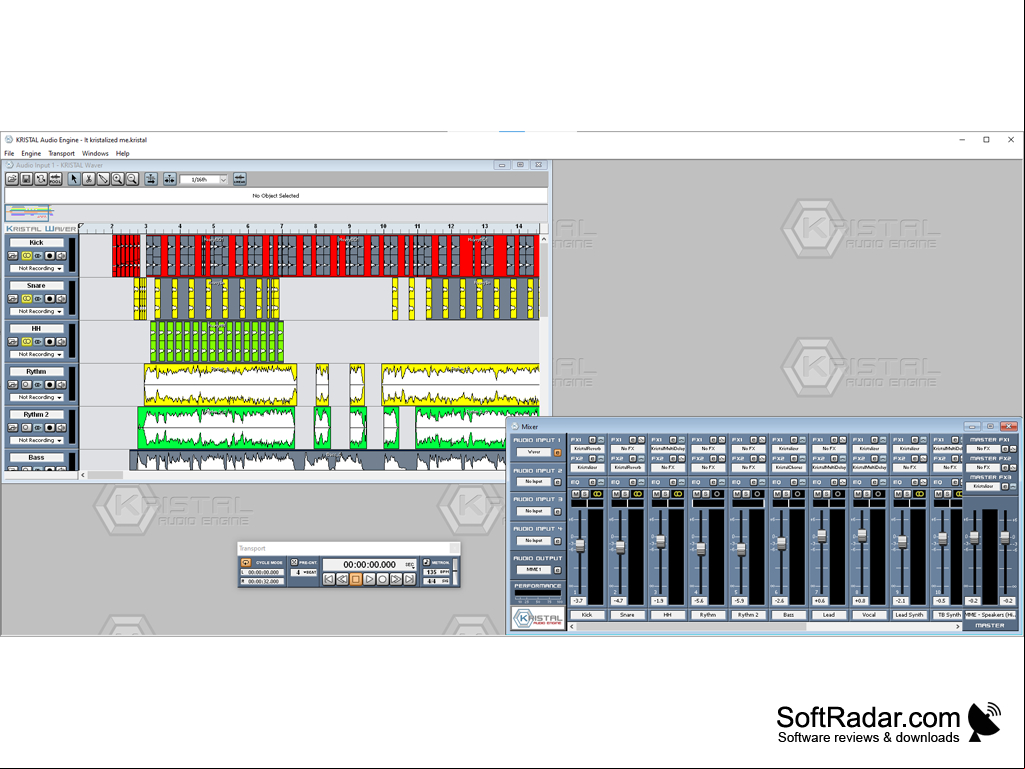
Task: Open the Transport menu
Action: [x=61, y=154]
